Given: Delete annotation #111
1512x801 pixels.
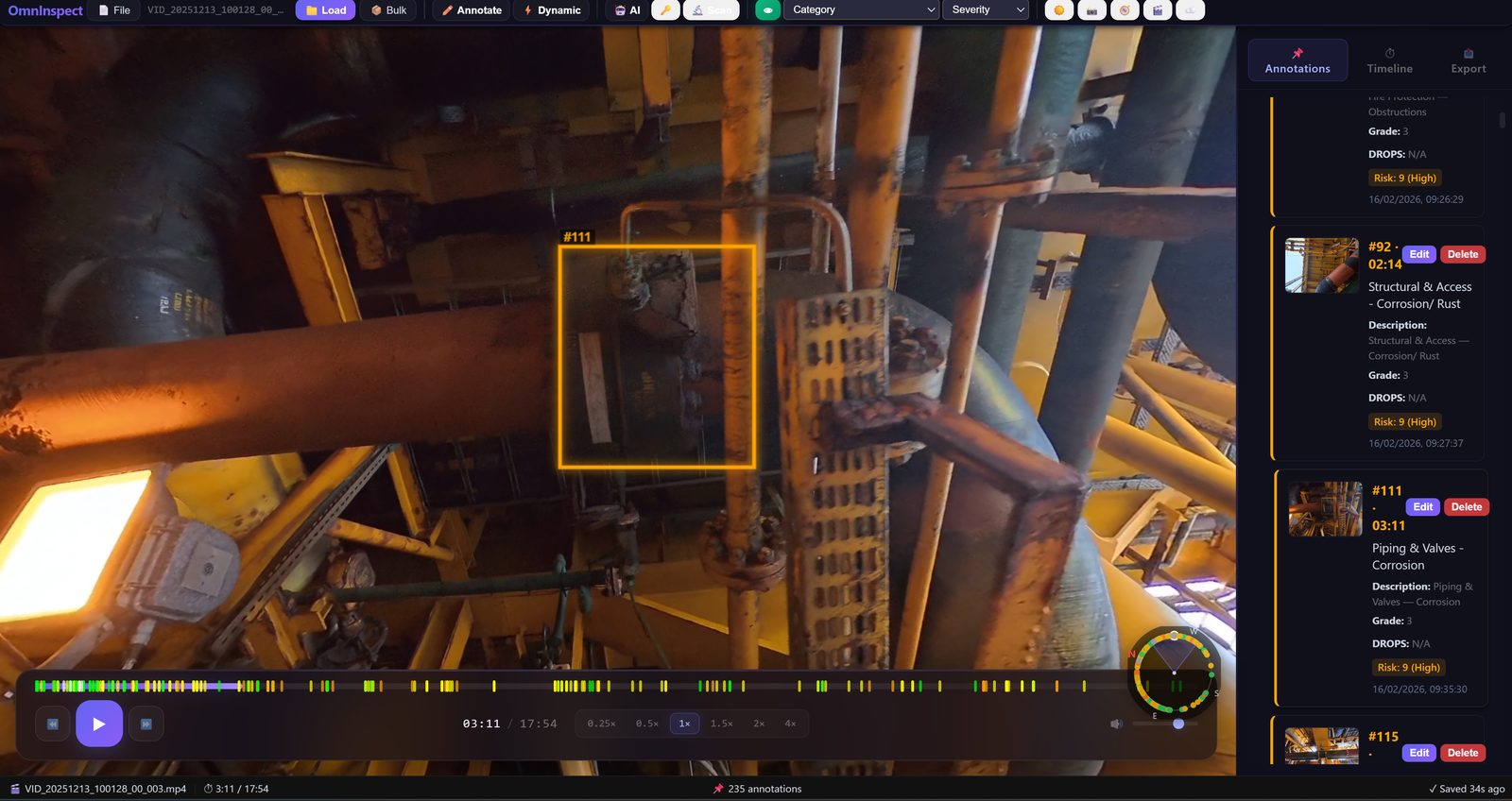Looking at the screenshot, I should pos(1467,507).
